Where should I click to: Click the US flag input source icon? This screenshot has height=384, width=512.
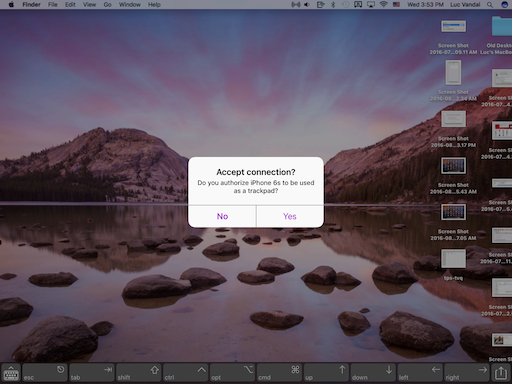pyautogui.click(x=396, y=5)
